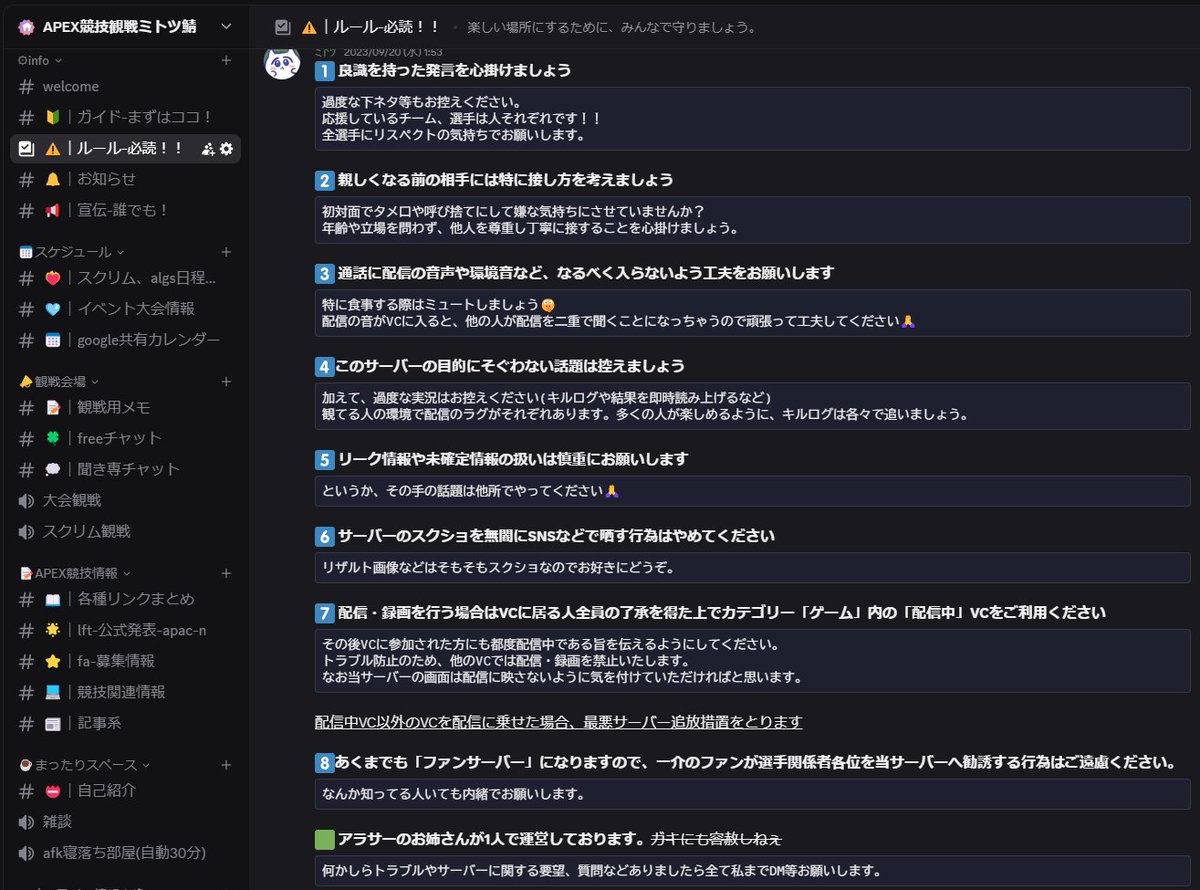Collapse the スケジュール category
Viewport: 1200px width, 890px height.
[x=72, y=252]
